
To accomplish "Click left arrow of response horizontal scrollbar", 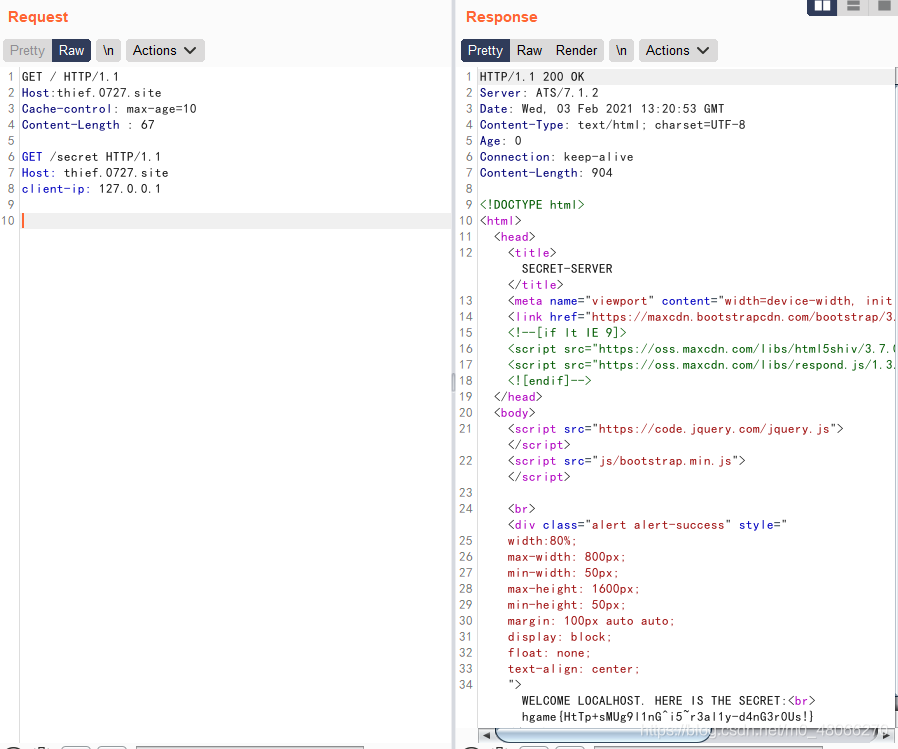I will coord(486,735).
